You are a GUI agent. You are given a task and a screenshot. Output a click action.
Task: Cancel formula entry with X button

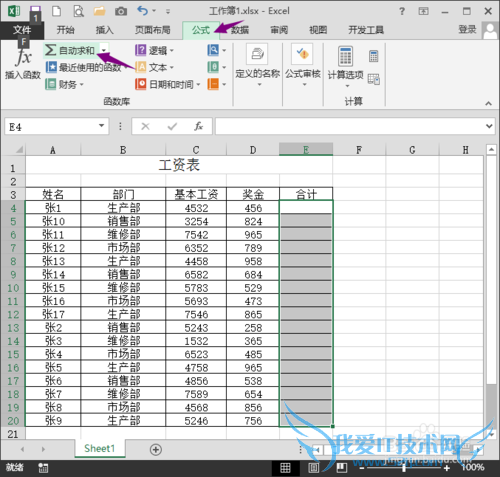click(145, 126)
